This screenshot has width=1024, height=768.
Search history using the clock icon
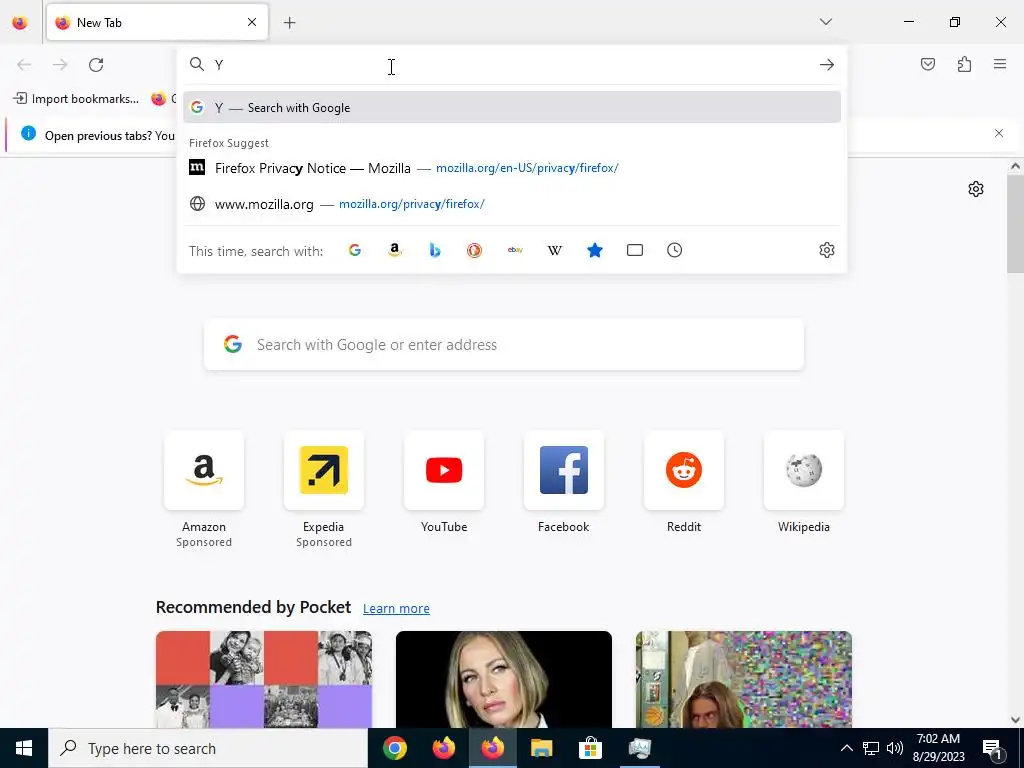click(x=675, y=250)
